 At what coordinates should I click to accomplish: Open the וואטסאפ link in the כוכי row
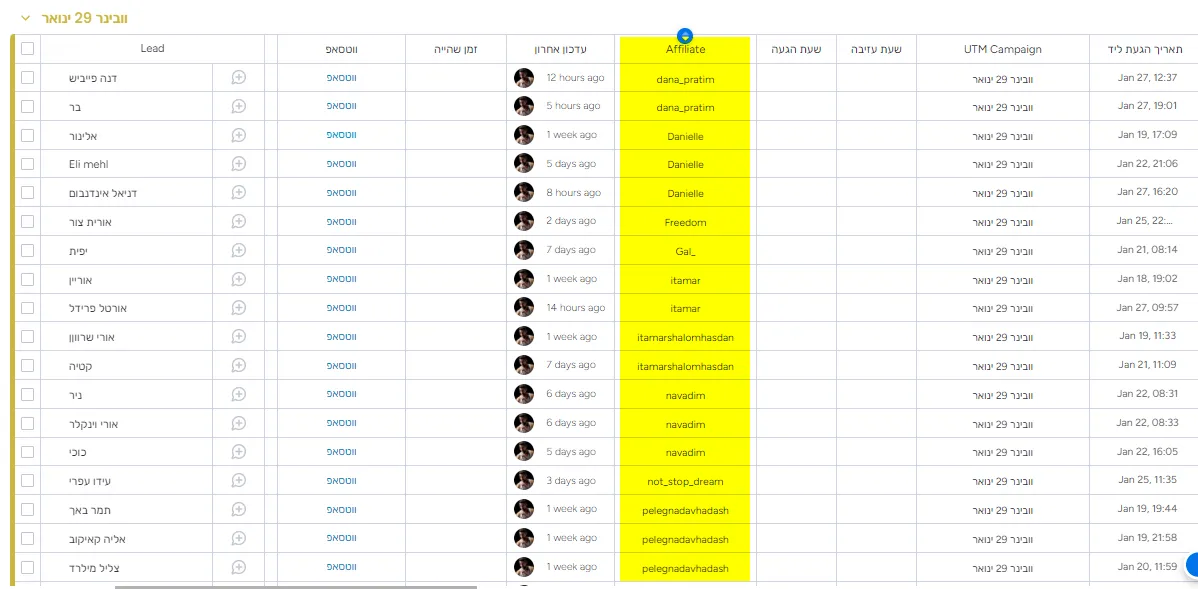point(340,452)
